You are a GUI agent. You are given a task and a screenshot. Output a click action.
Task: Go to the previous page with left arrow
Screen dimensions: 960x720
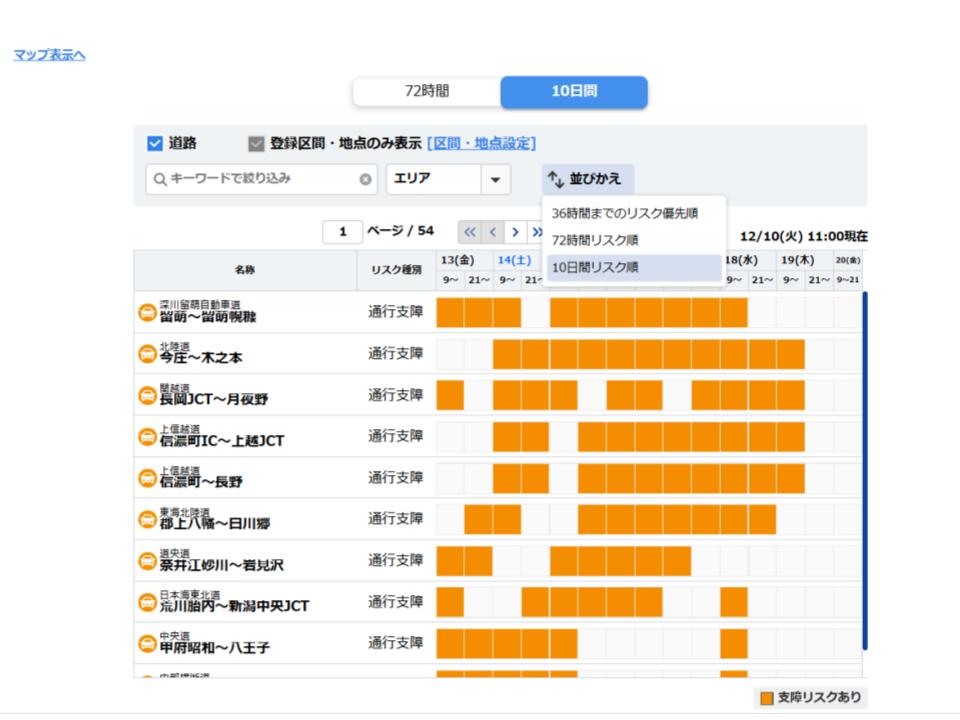(492, 232)
